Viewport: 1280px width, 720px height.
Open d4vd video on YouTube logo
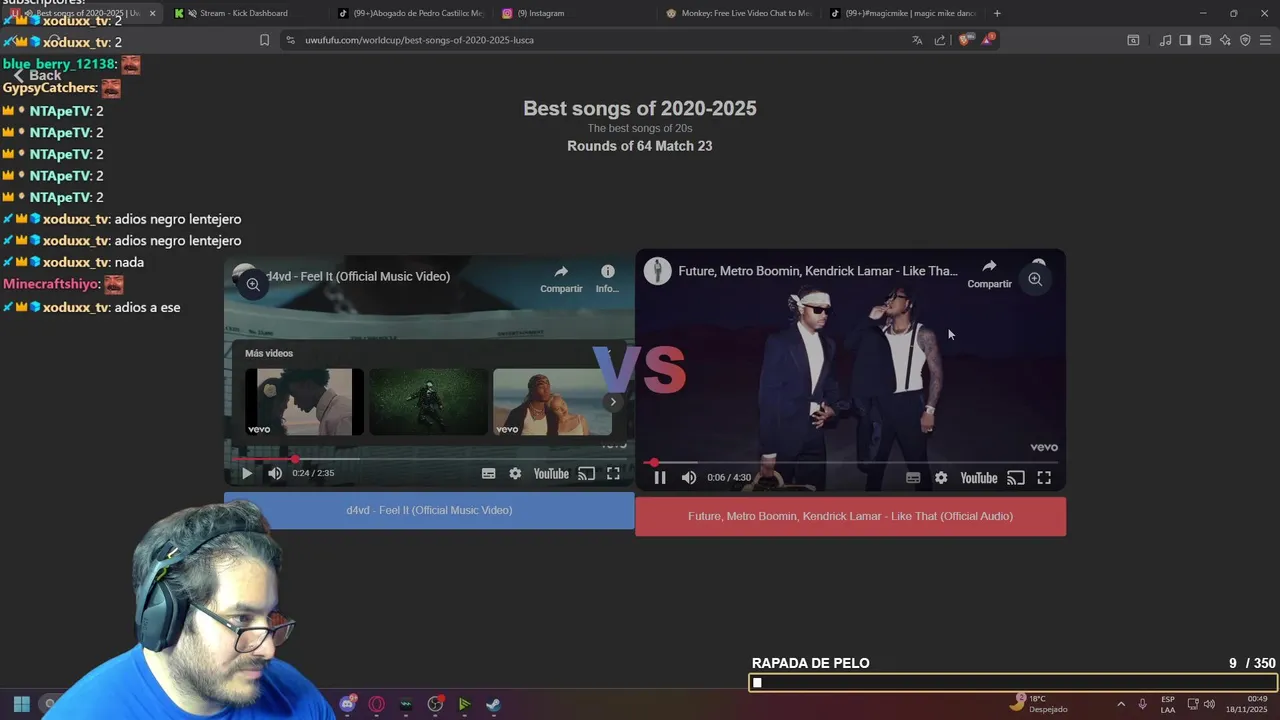(551, 474)
